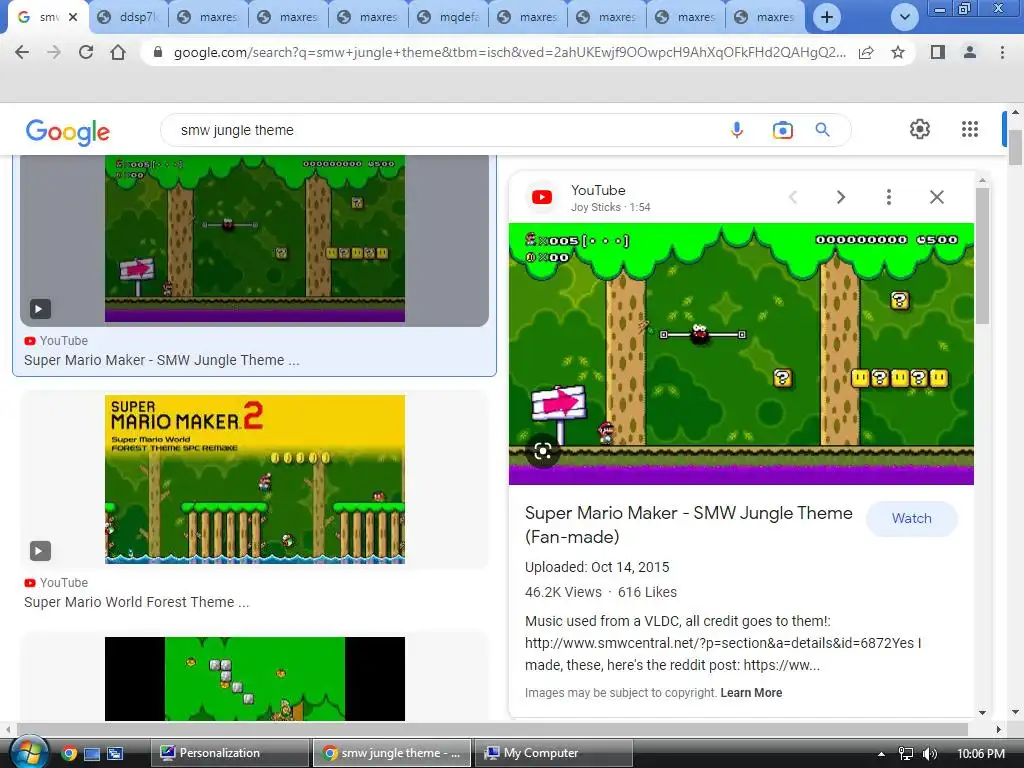Switch to the ddsp7k tab
Viewport: 1024px width, 768px height.
(128, 17)
